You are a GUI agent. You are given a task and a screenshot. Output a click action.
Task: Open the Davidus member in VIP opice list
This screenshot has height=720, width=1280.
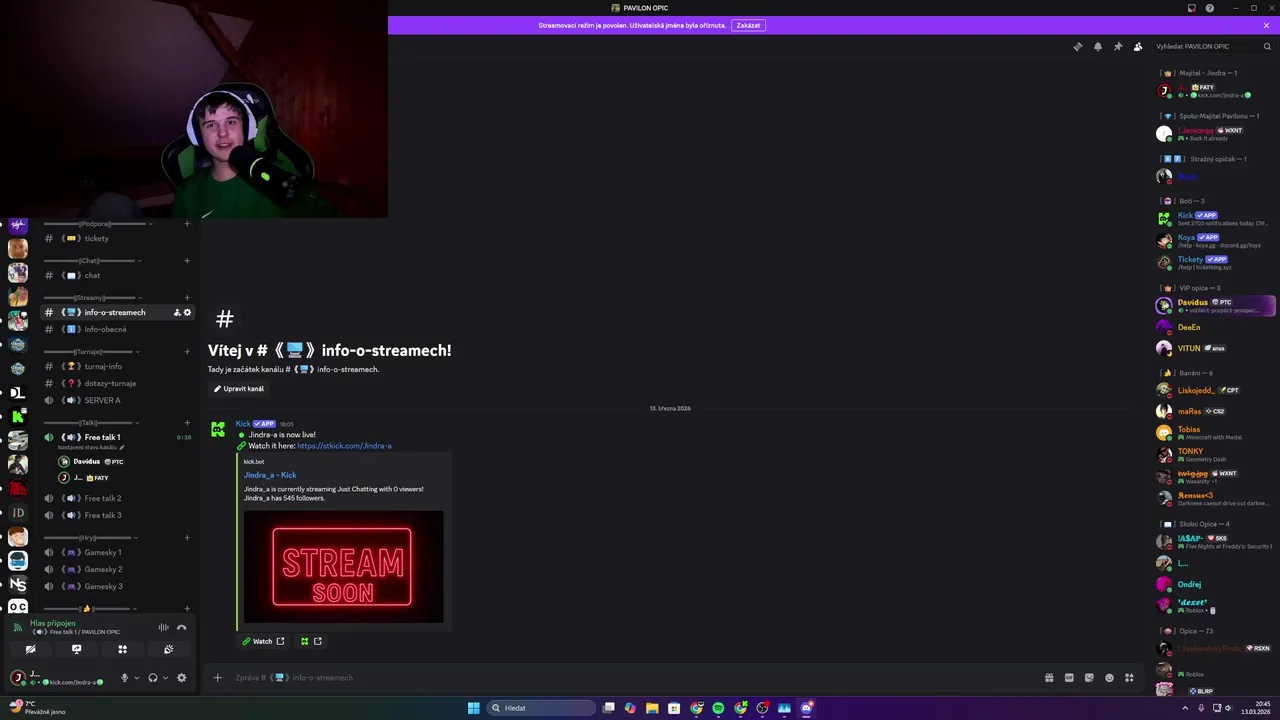1216,306
